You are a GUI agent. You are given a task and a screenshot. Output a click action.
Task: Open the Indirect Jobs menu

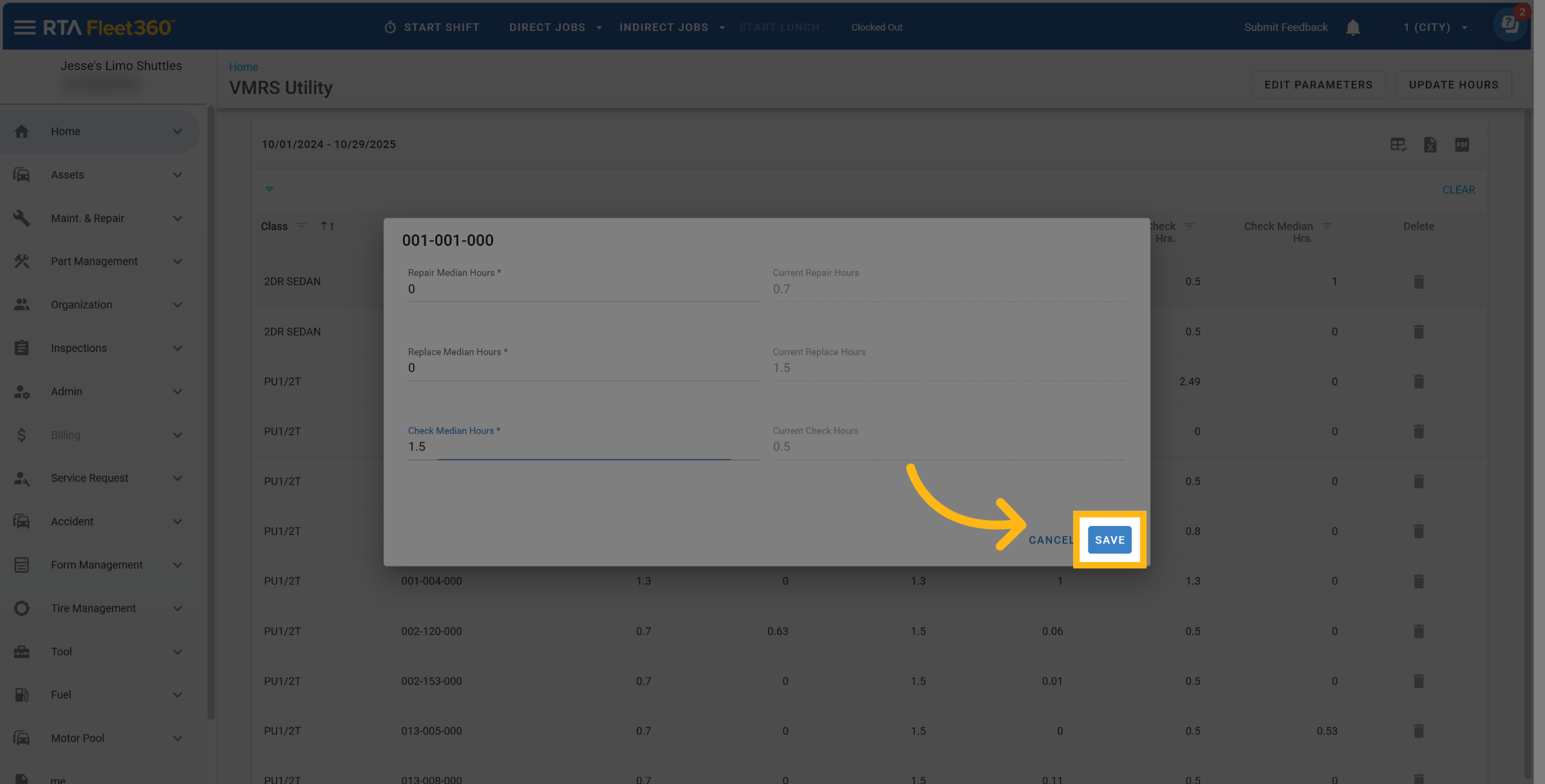671,28
